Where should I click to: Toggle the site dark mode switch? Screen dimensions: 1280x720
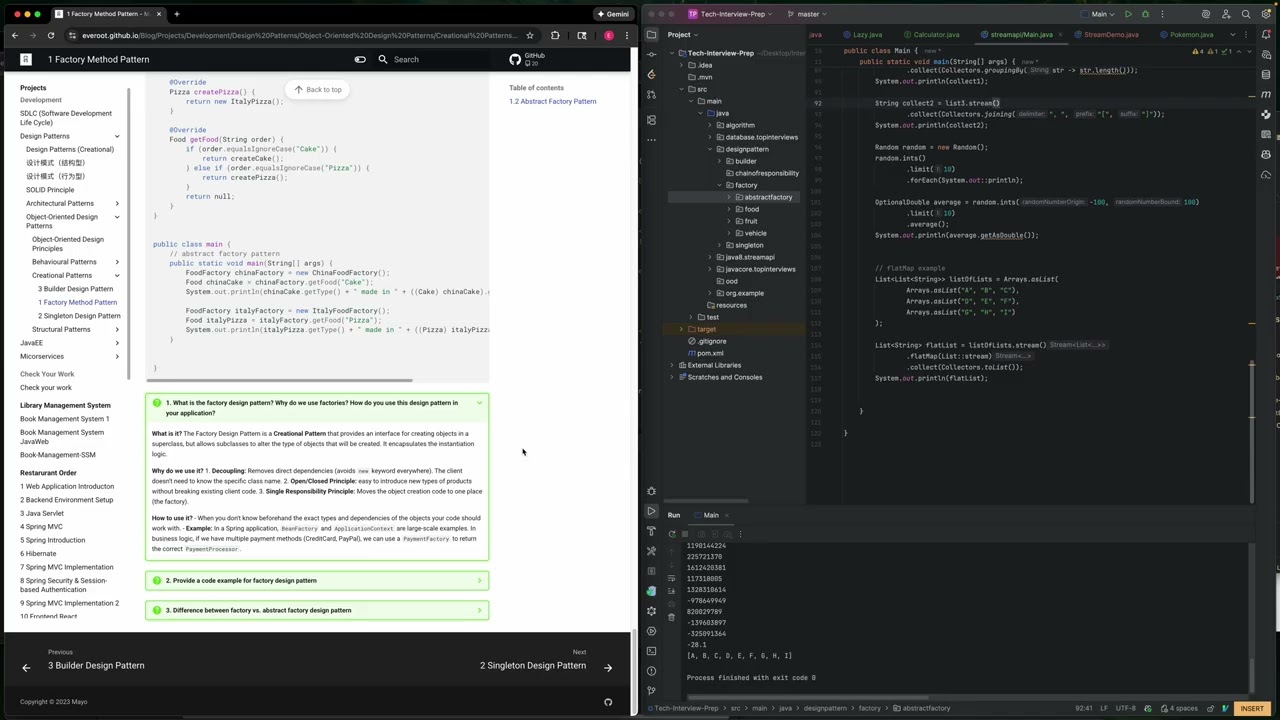[x=360, y=59]
